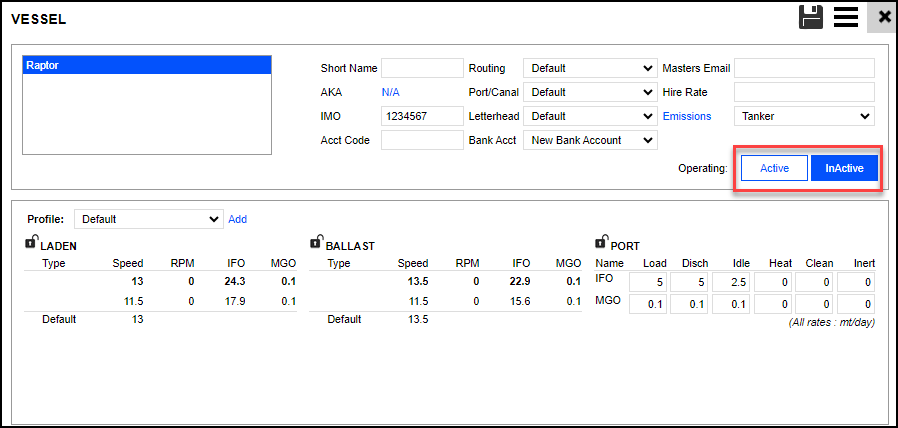Open the Routing dropdown

point(590,68)
